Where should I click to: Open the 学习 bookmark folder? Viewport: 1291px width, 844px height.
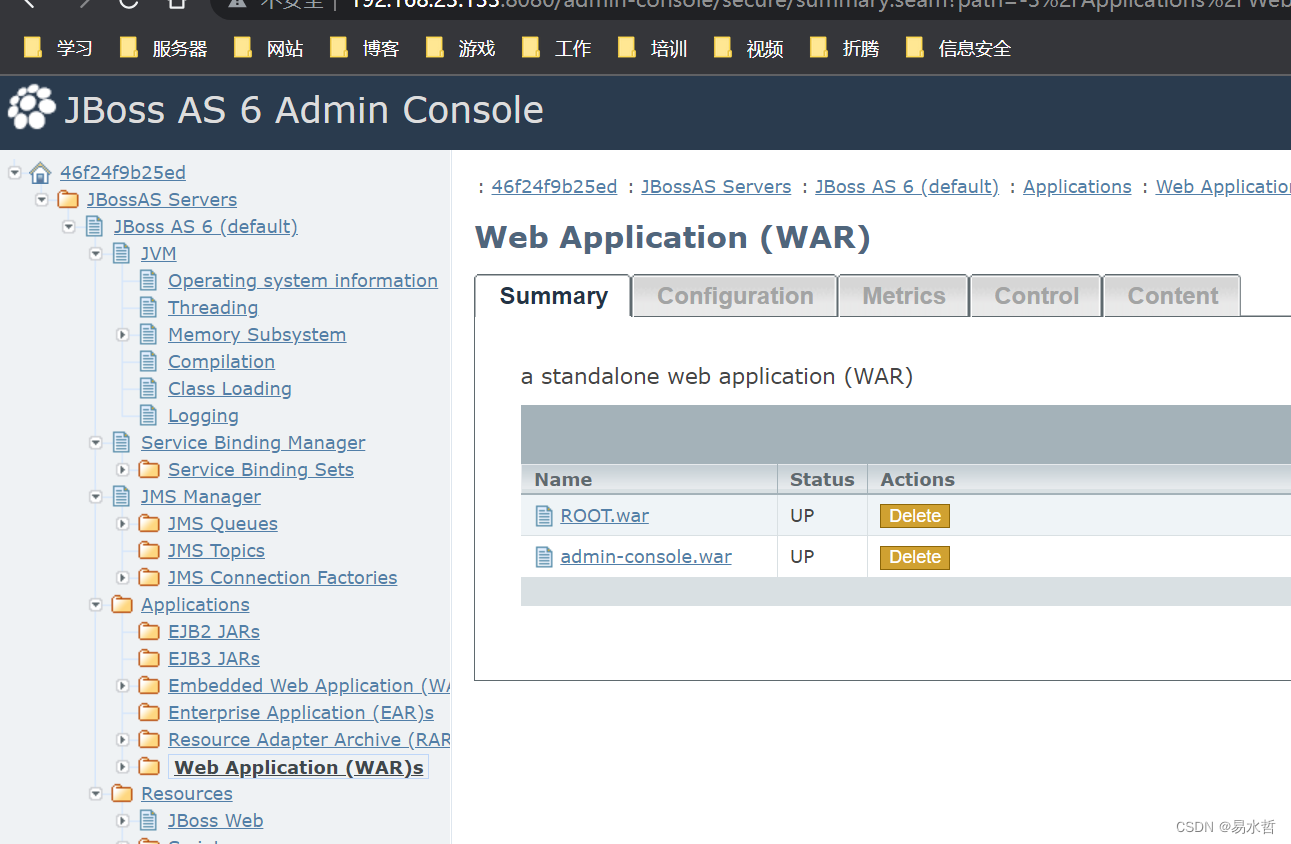(x=59, y=48)
